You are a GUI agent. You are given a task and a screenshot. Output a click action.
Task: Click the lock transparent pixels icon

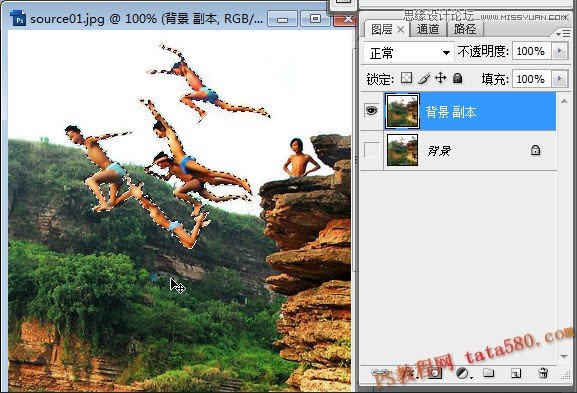406,78
